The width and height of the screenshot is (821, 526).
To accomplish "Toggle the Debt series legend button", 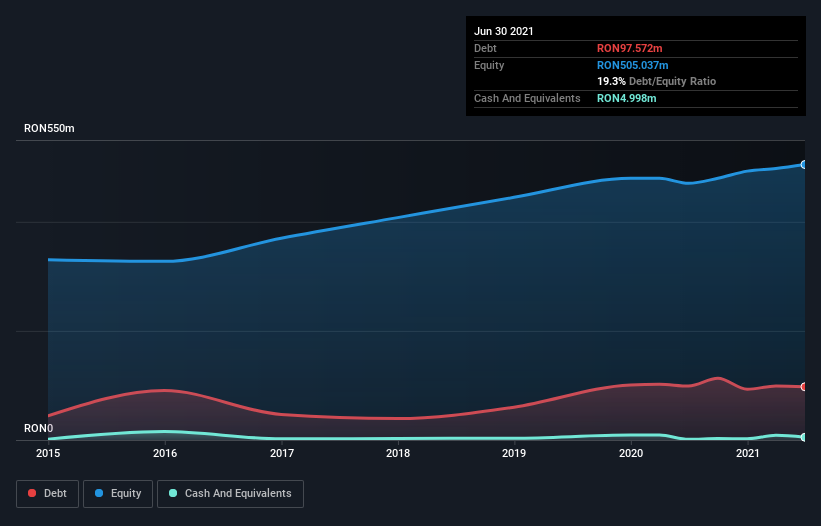I will tap(48, 494).
